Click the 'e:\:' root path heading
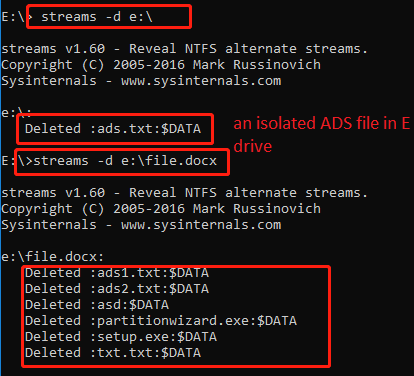Viewport: 414px width, 376px height. tap(16, 113)
